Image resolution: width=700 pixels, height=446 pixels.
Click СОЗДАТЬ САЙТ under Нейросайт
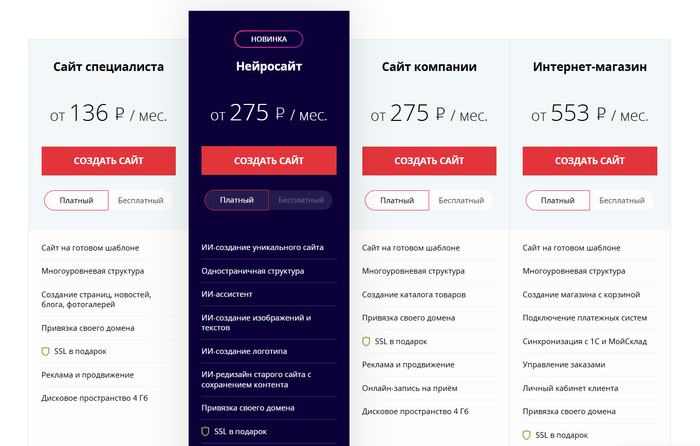(269, 160)
